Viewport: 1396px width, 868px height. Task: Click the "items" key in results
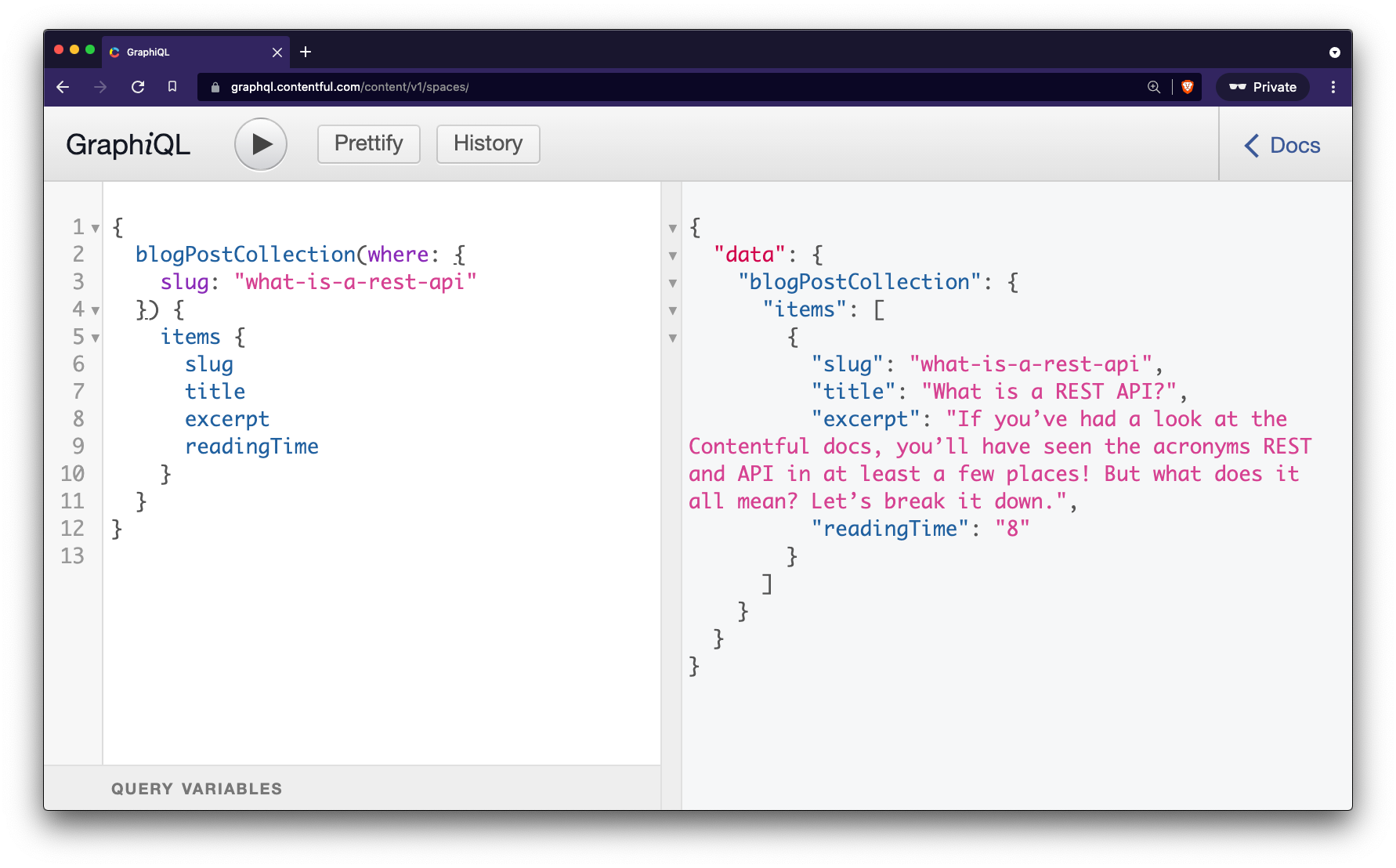805,309
